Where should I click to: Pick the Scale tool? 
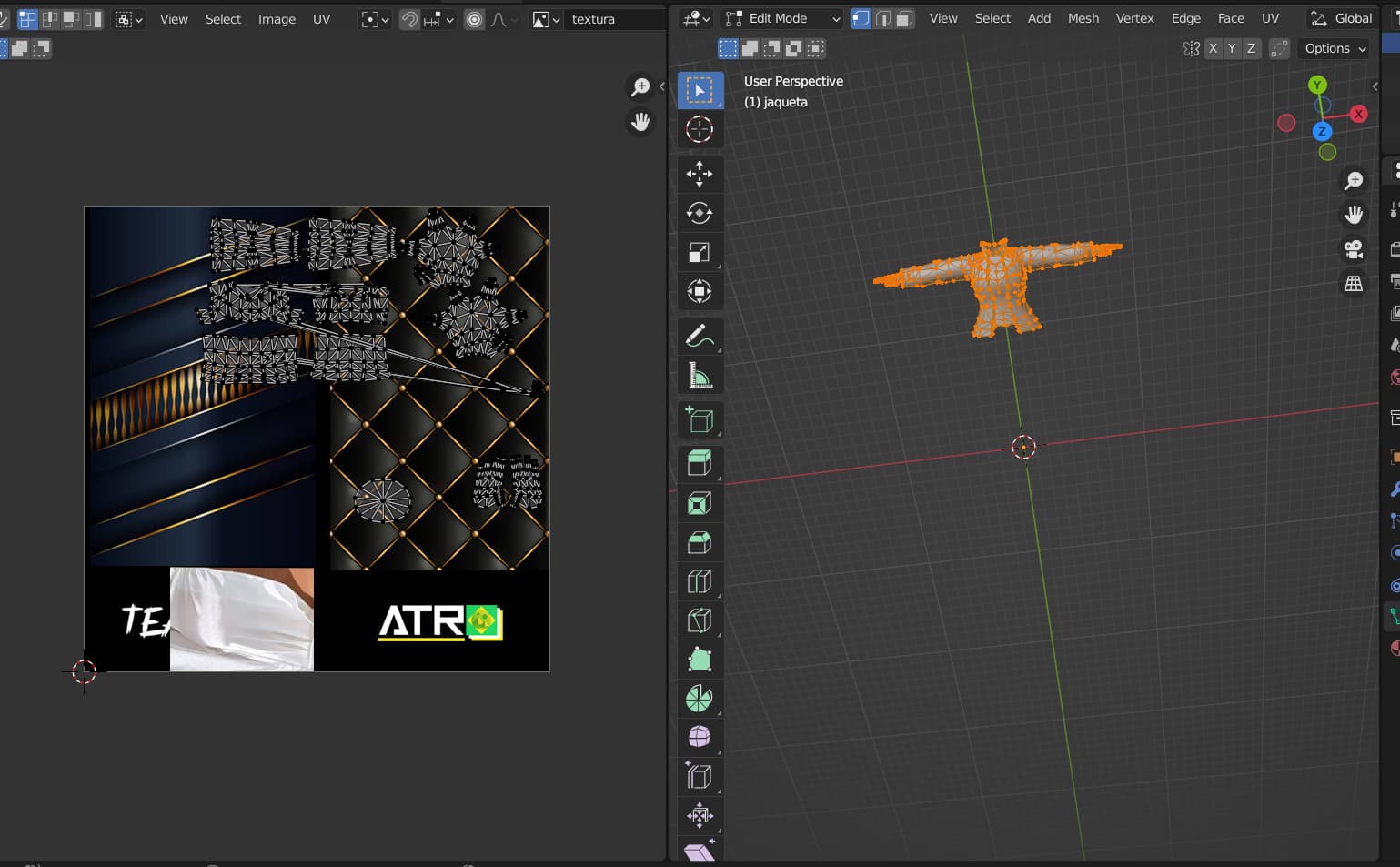[x=699, y=252]
